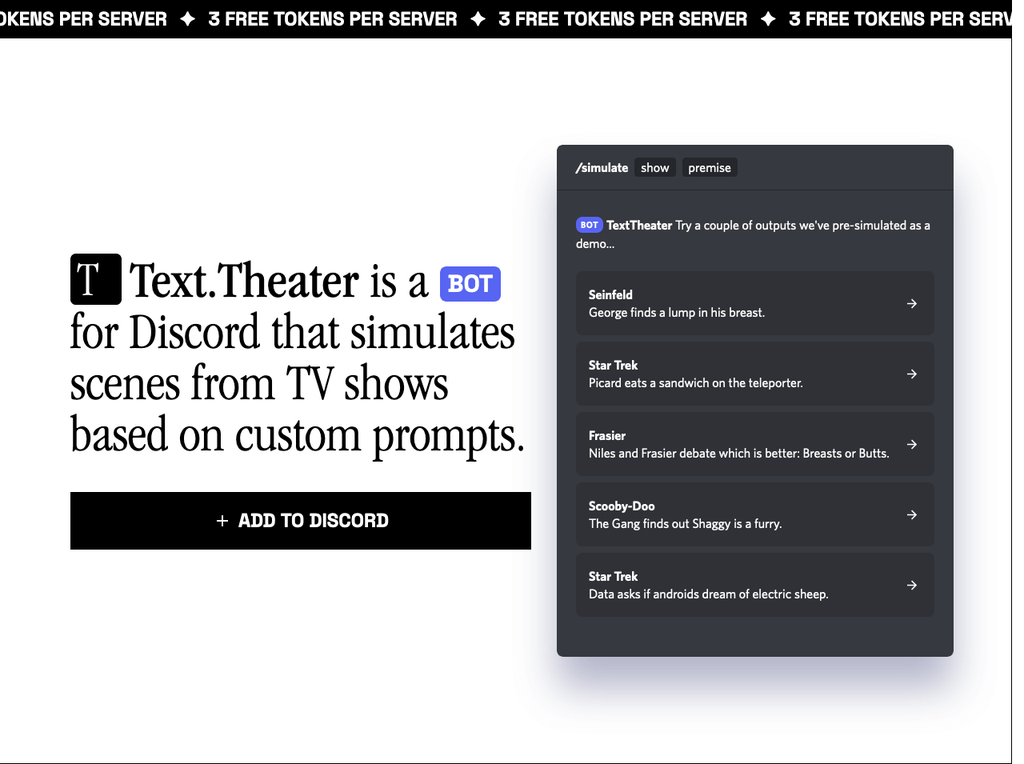Click the BOT badge in the headline

click(x=470, y=284)
